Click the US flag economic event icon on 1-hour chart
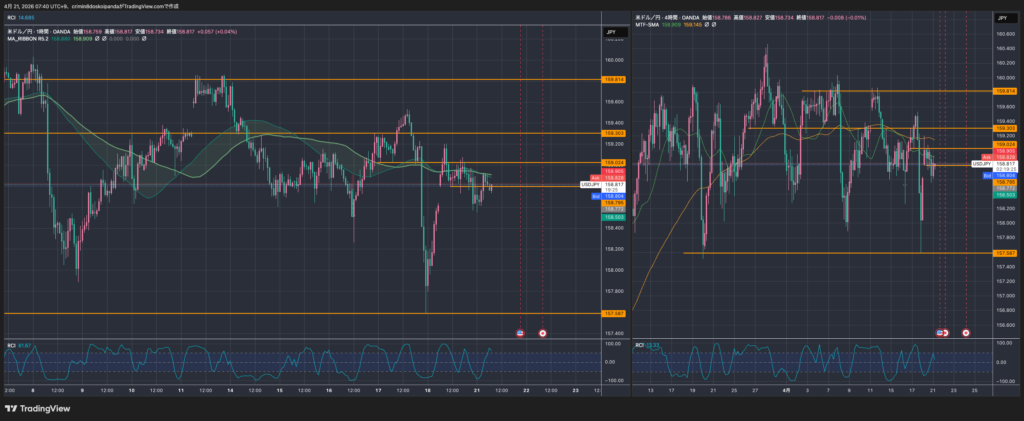Screen dimensions: 1024x421 (520, 332)
